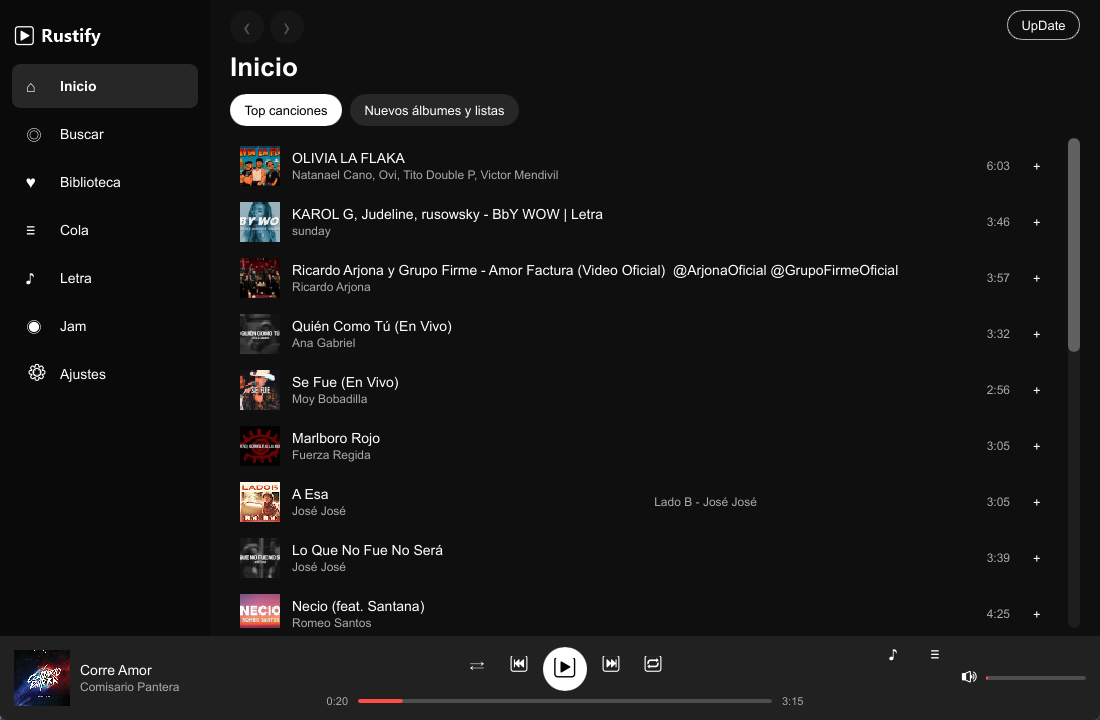Select Se Fue (En Vivo) title
Viewport: 1100px width, 720px height.
pyautogui.click(x=345, y=382)
